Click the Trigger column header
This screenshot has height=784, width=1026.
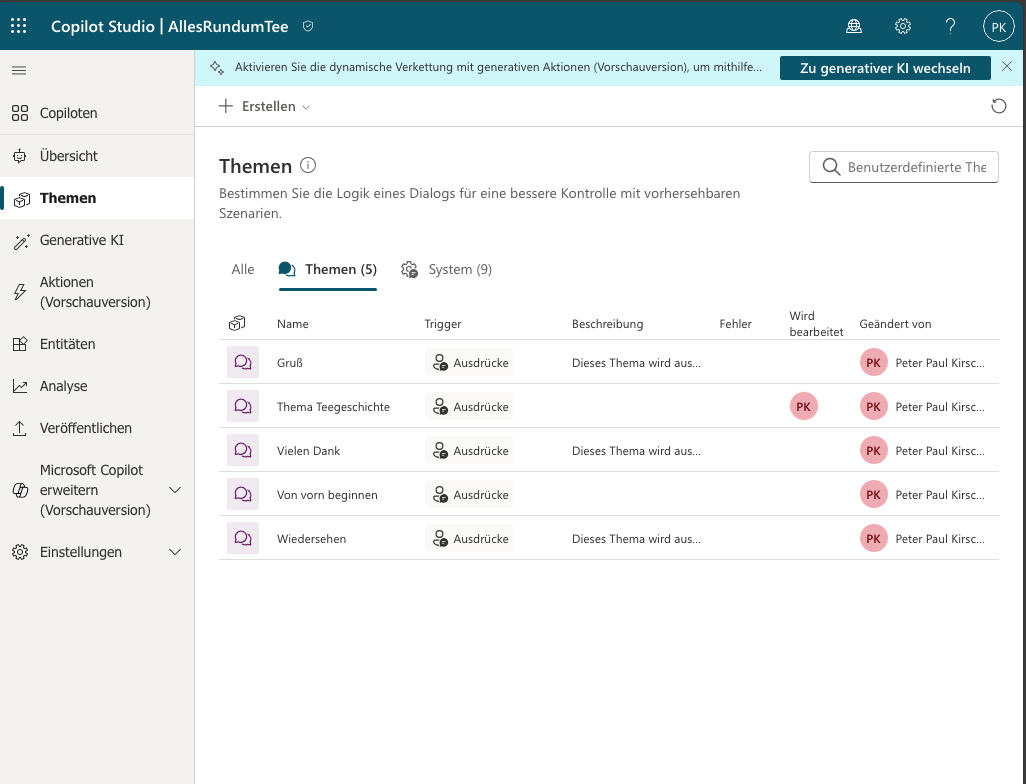click(x=443, y=323)
